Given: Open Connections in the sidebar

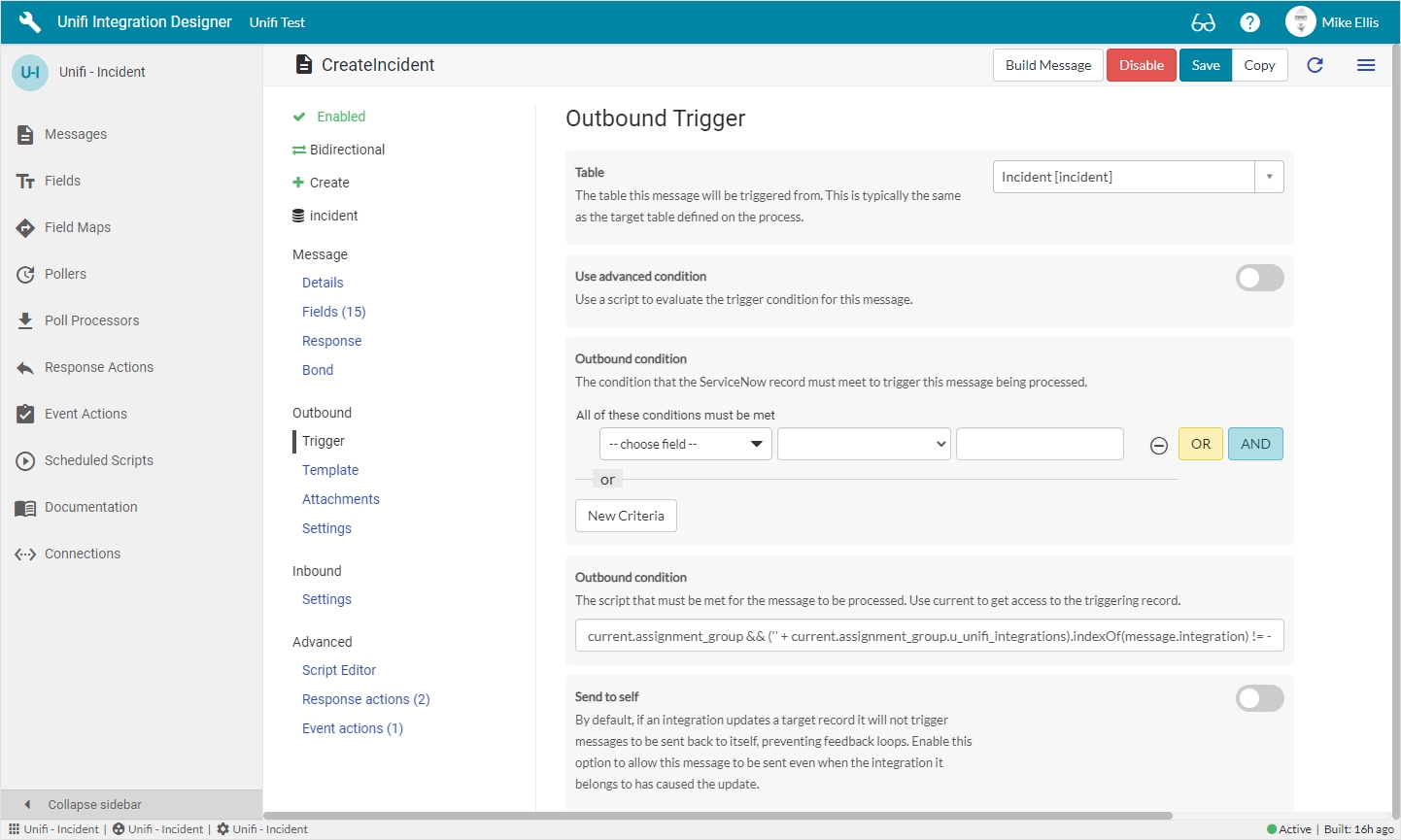Looking at the screenshot, I should [83, 554].
